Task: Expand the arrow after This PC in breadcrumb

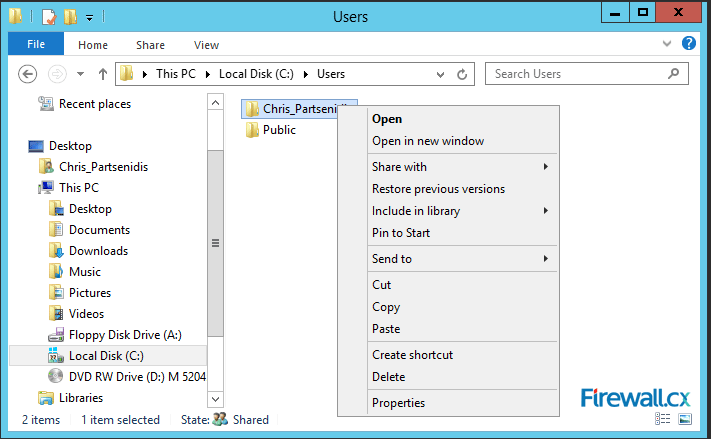Action: 208,74
